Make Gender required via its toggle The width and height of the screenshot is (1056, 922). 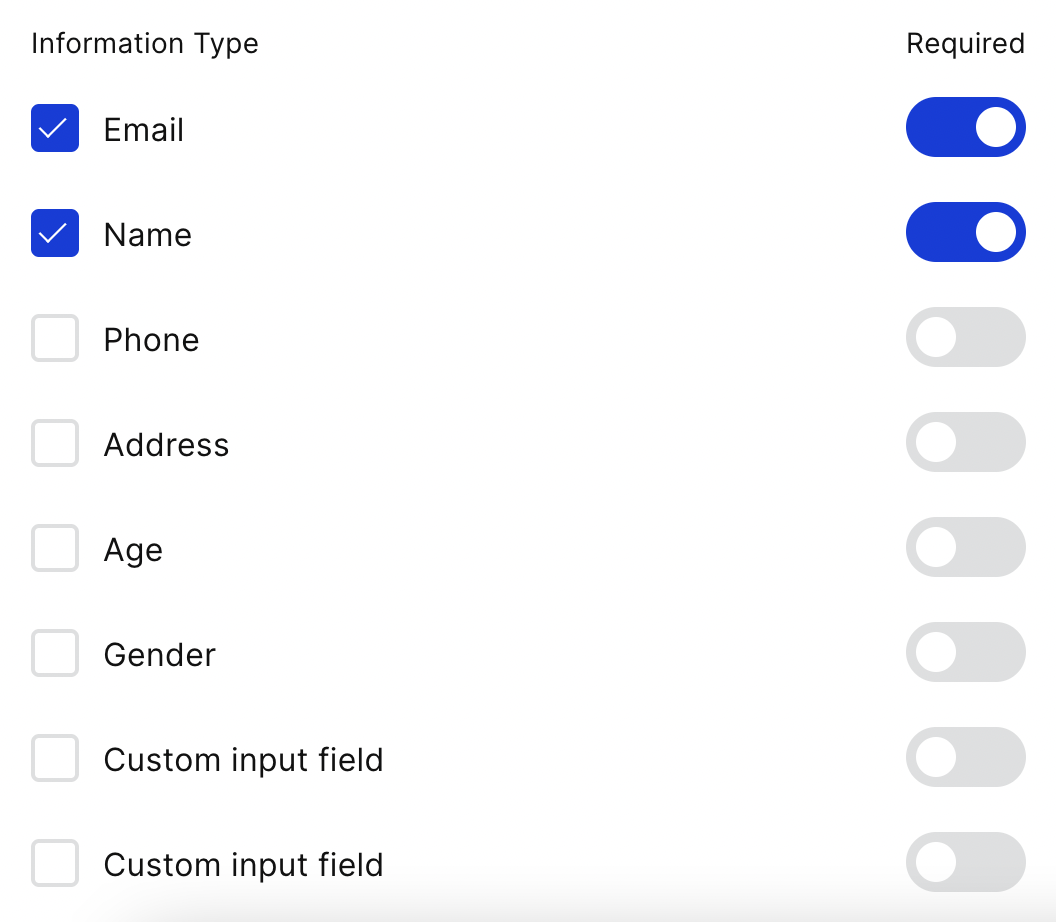pos(966,653)
